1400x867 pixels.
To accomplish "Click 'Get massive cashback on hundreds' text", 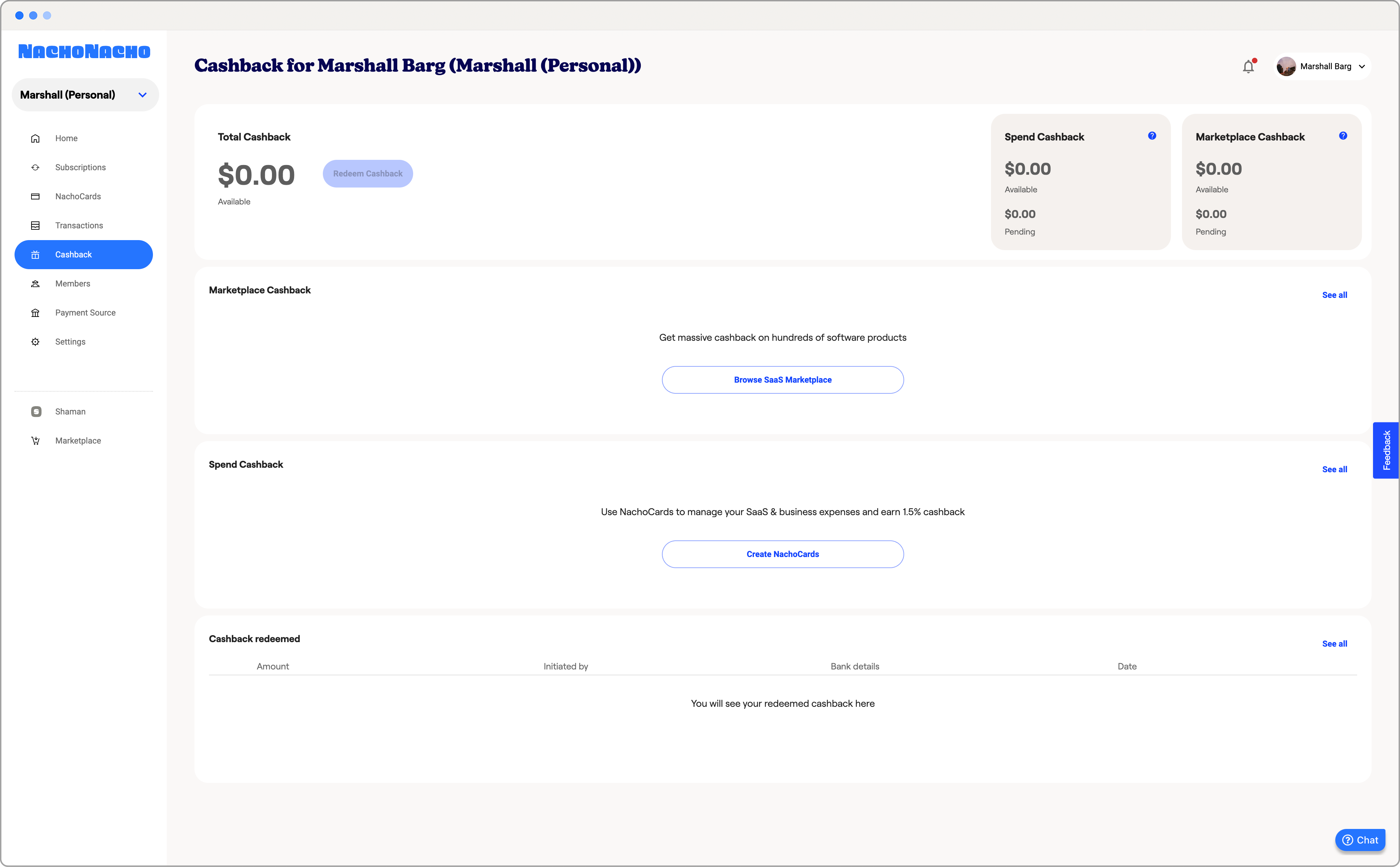I will (x=782, y=338).
